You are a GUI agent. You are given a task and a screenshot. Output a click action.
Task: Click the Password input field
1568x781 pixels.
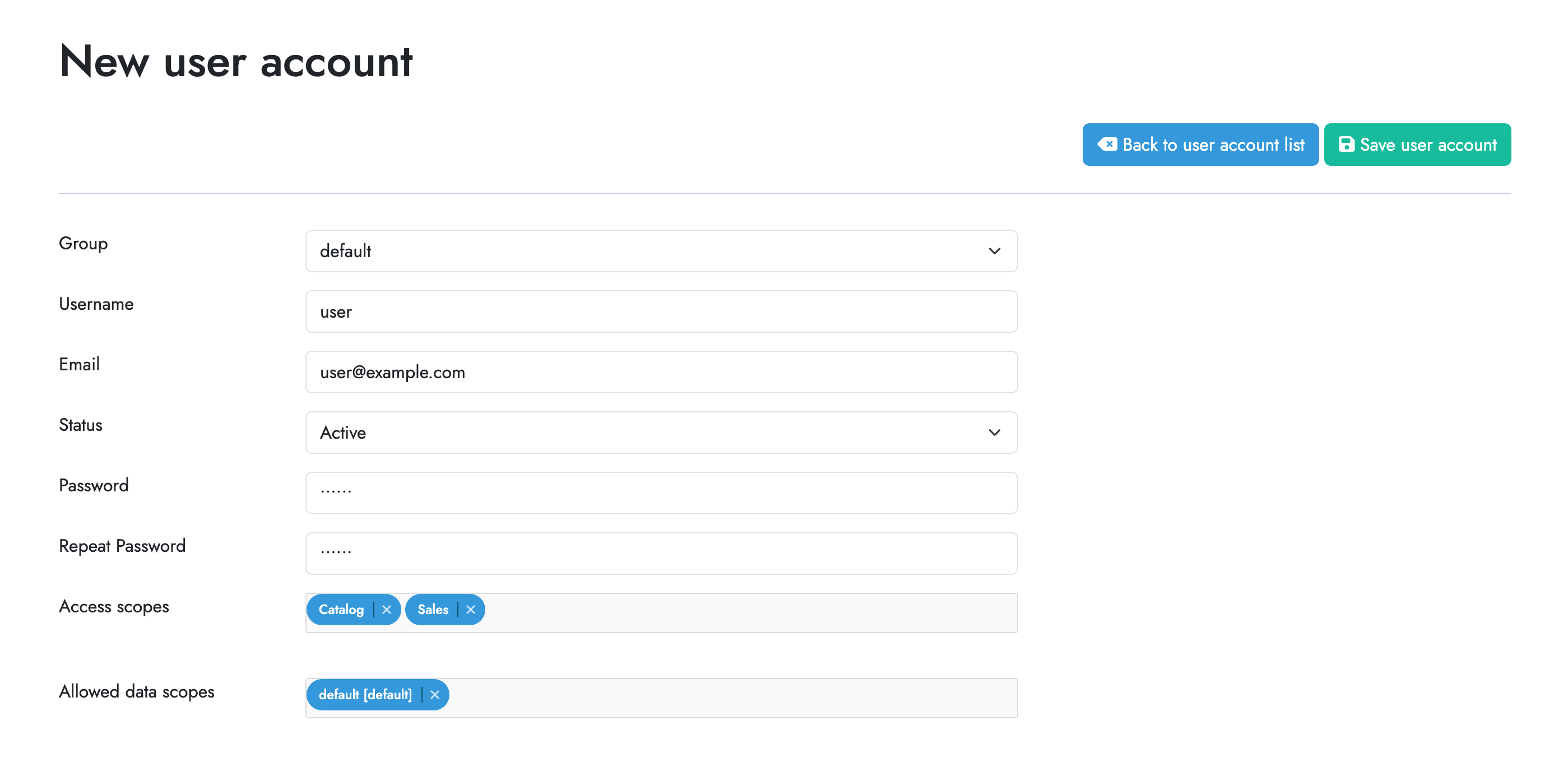pos(661,492)
